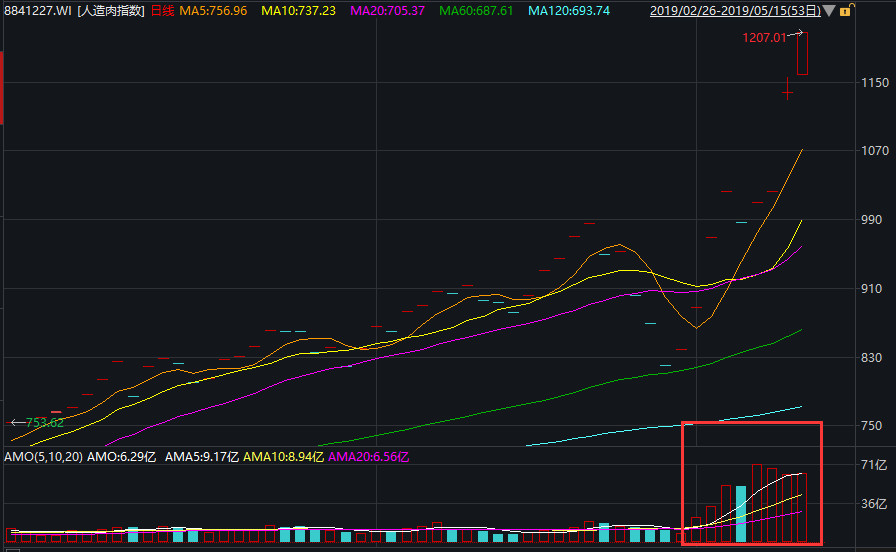The height and width of the screenshot is (552, 896).
Task: Toggle the yellow MA10:737.23 indicator label
Action: tap(298, 11)
